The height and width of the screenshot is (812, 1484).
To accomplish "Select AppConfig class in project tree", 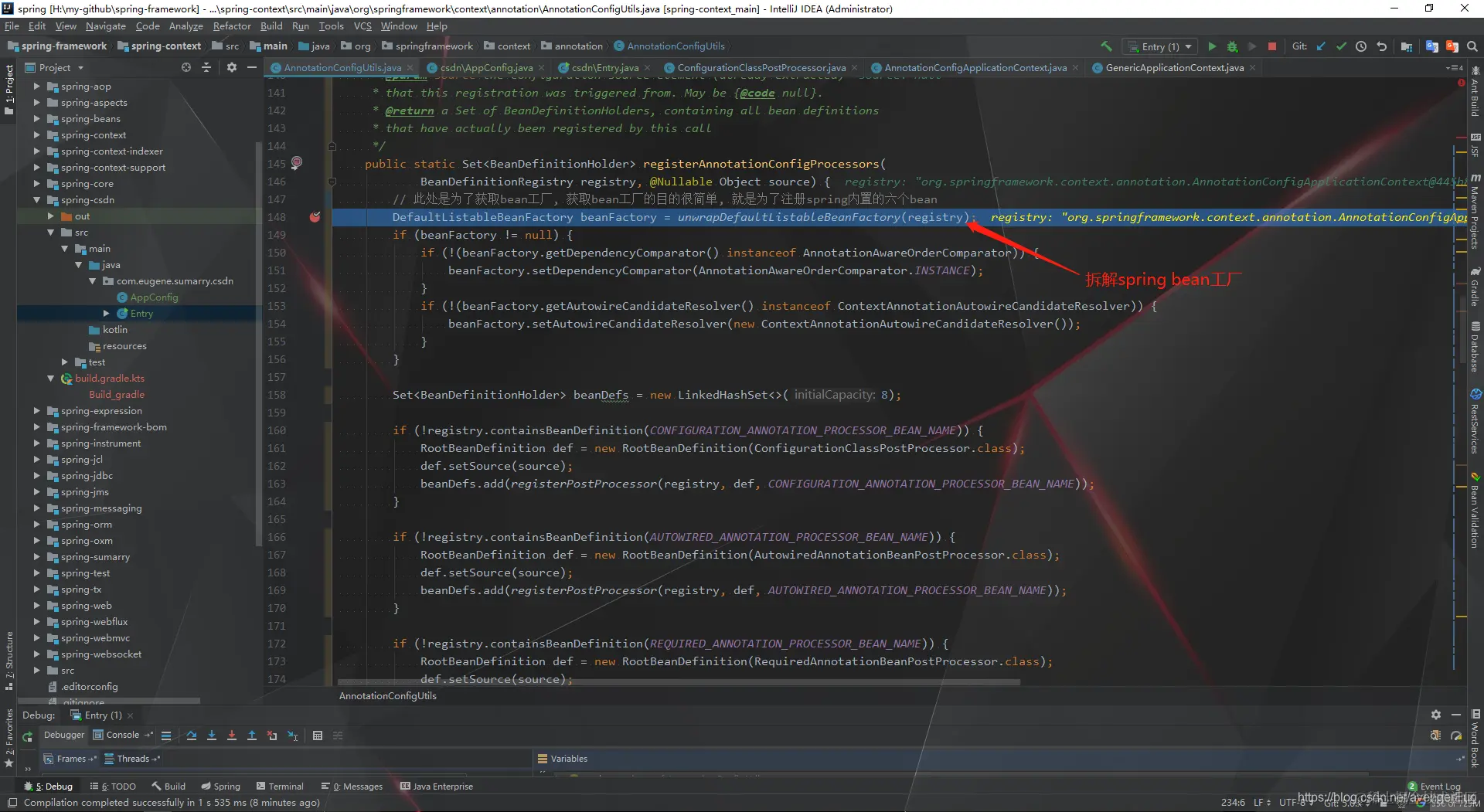I will [154, 297].
